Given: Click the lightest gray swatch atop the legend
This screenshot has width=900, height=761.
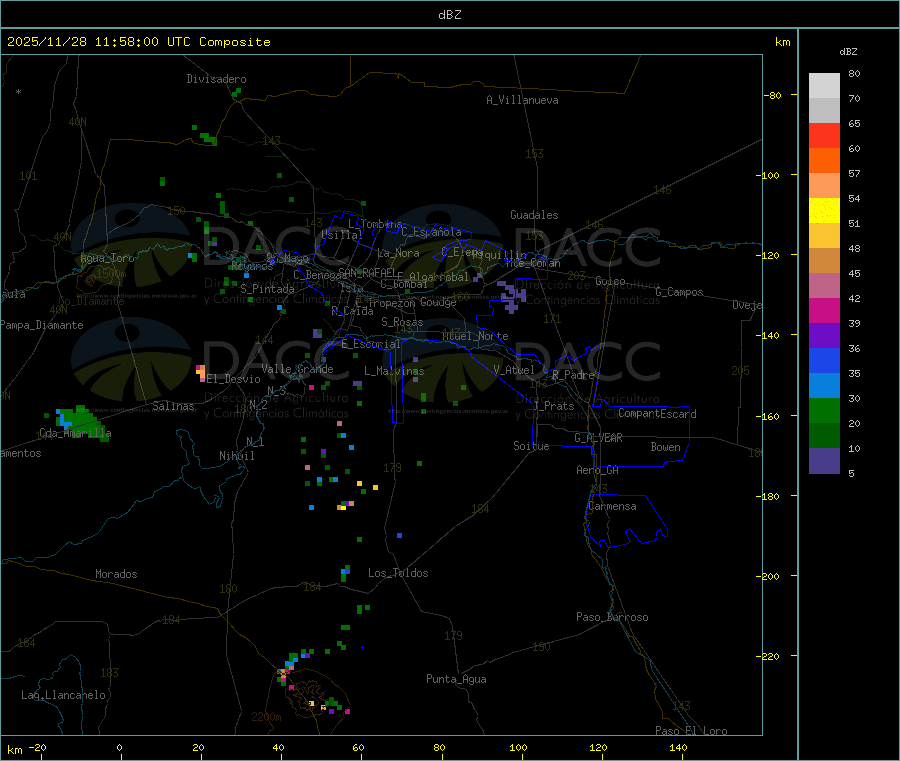Looking at the screenshot, I should 824,85.
